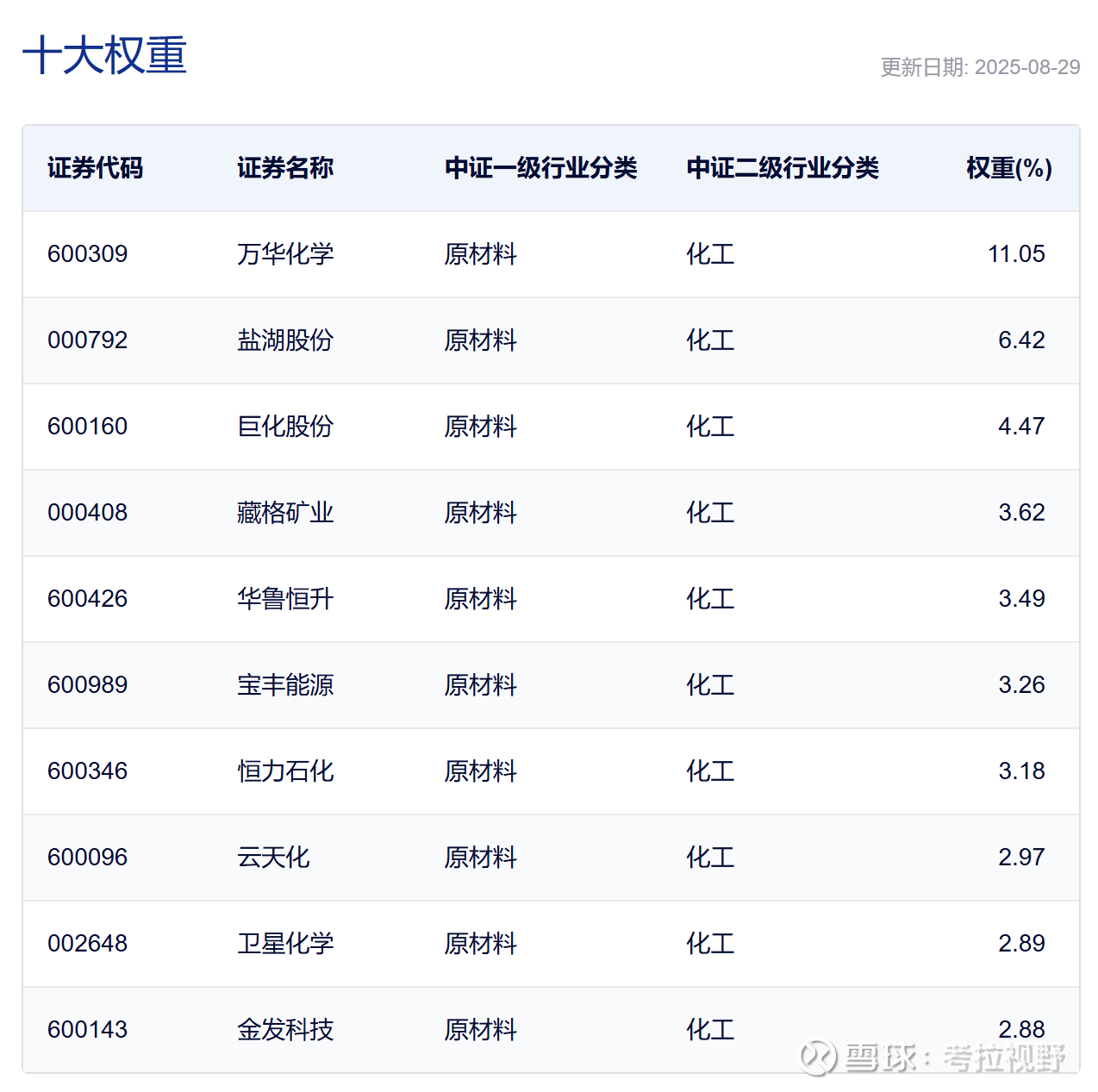Click the 宝丰能源 stock name

click(x=285, y=685)
